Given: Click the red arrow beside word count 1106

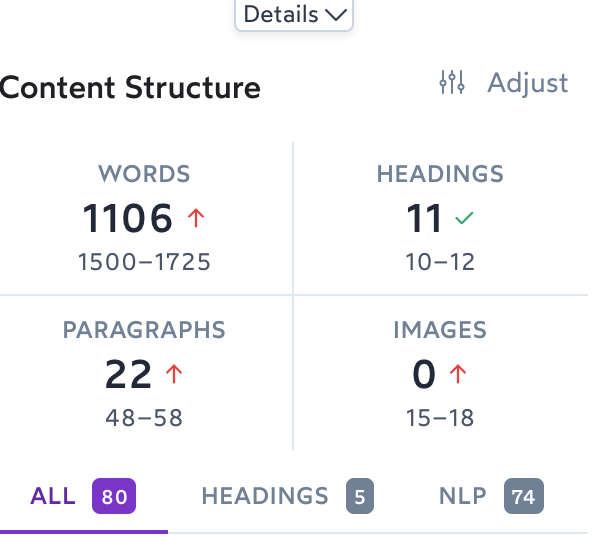Looking at the screenshot, I should 196,218.
